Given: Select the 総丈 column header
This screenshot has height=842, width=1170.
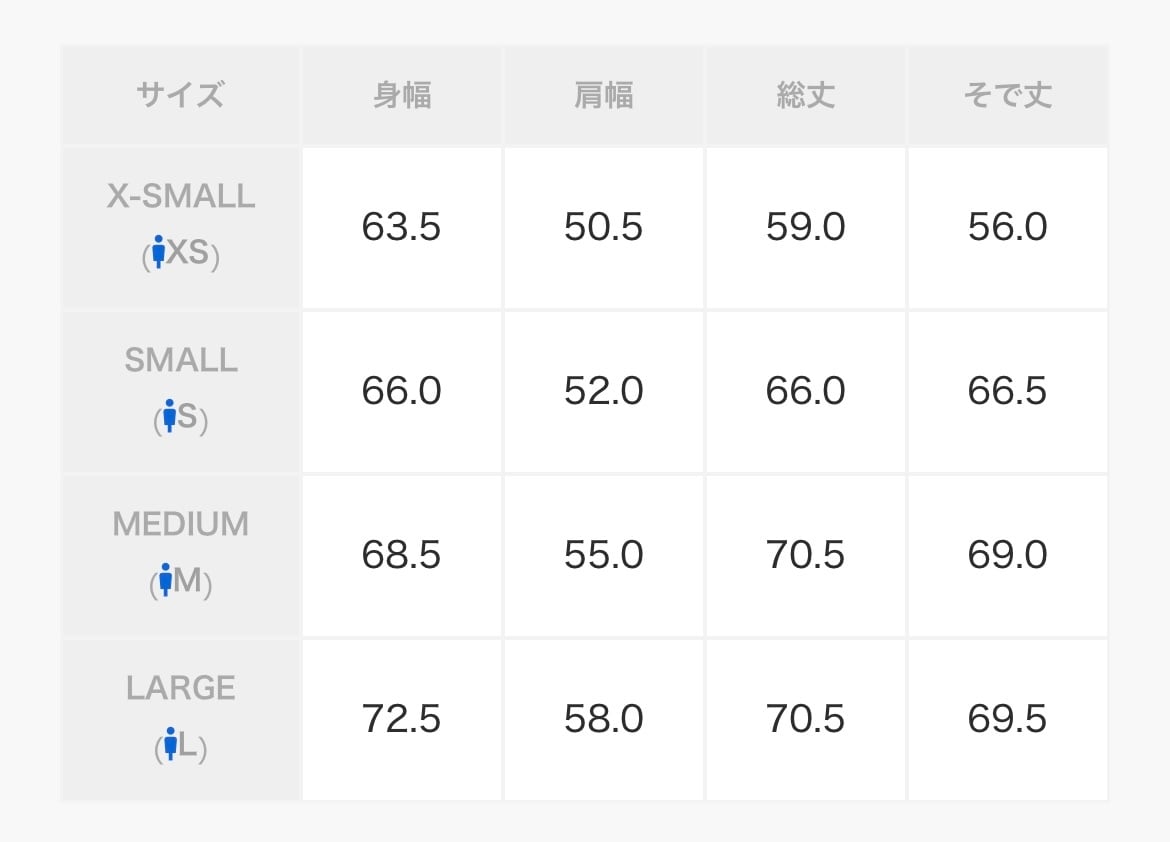Looking at the screenshot, I should click(806, 96).
